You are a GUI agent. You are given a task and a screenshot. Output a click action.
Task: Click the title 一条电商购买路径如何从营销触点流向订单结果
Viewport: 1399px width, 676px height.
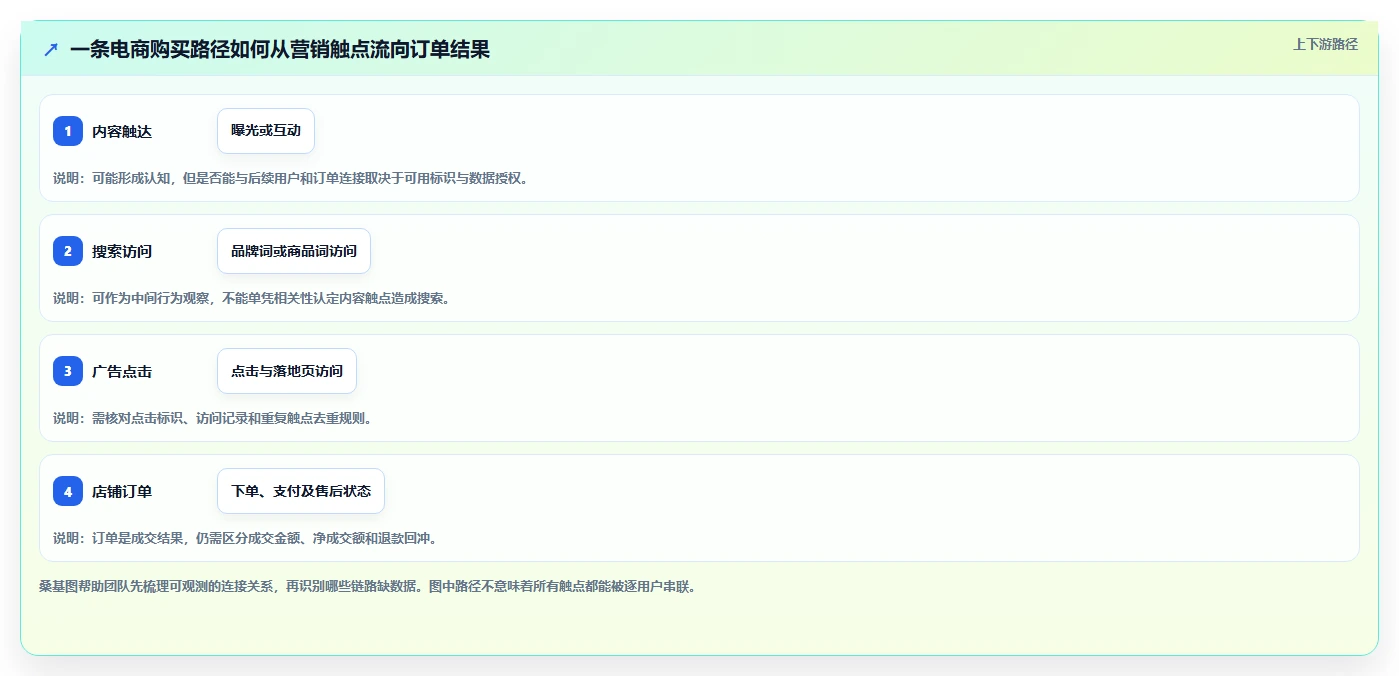coord(280,49)
